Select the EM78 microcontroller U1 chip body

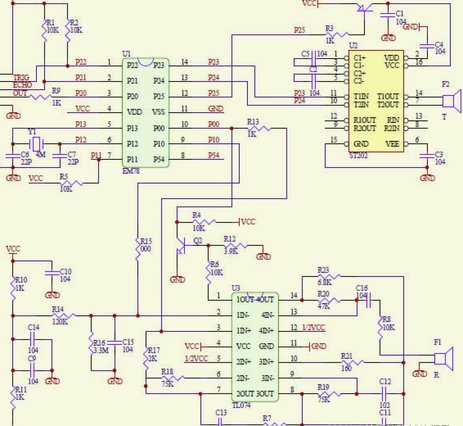(x=146, y=113)
